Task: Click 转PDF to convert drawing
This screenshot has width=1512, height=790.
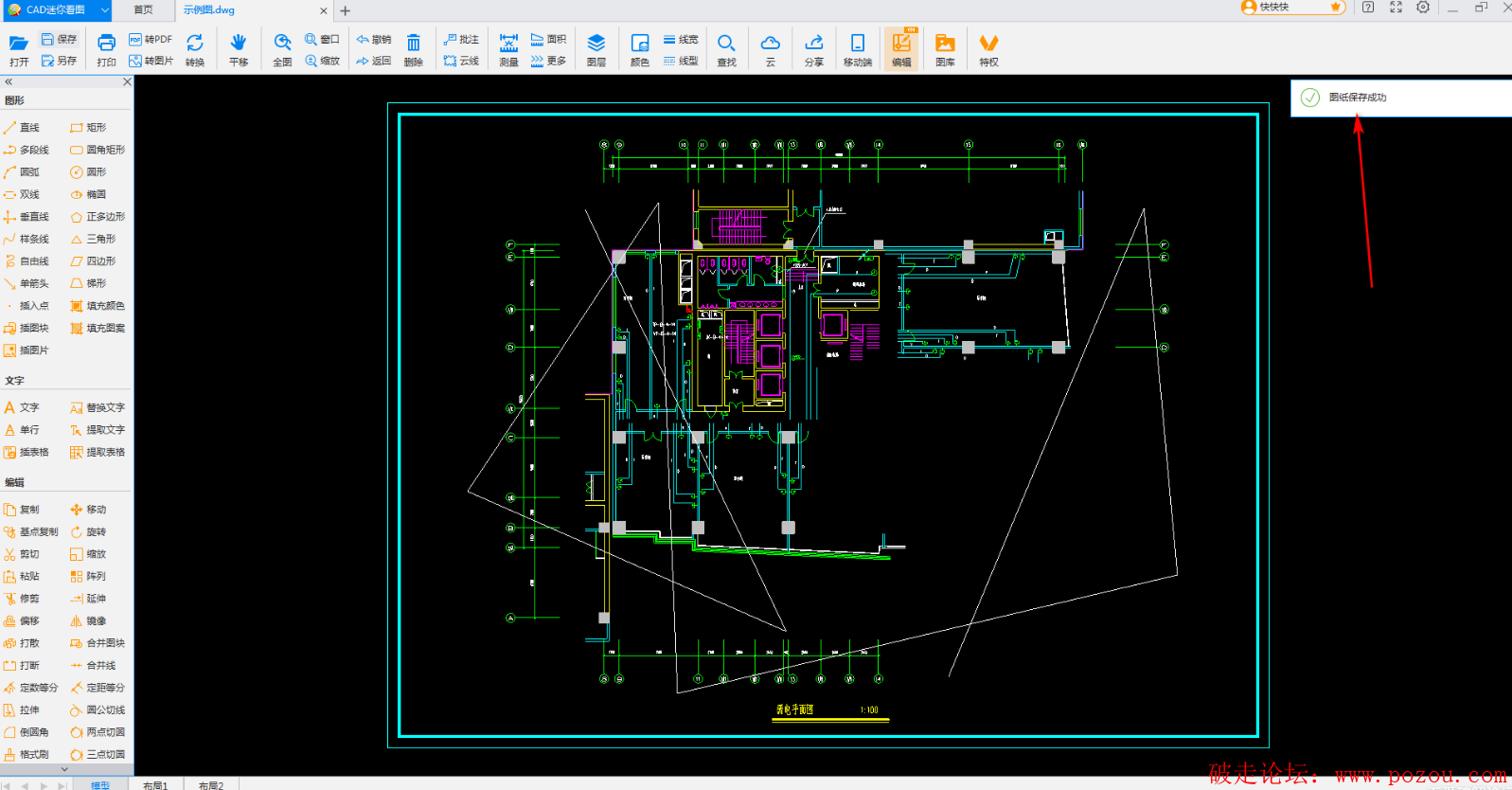Action: point(151,39)
